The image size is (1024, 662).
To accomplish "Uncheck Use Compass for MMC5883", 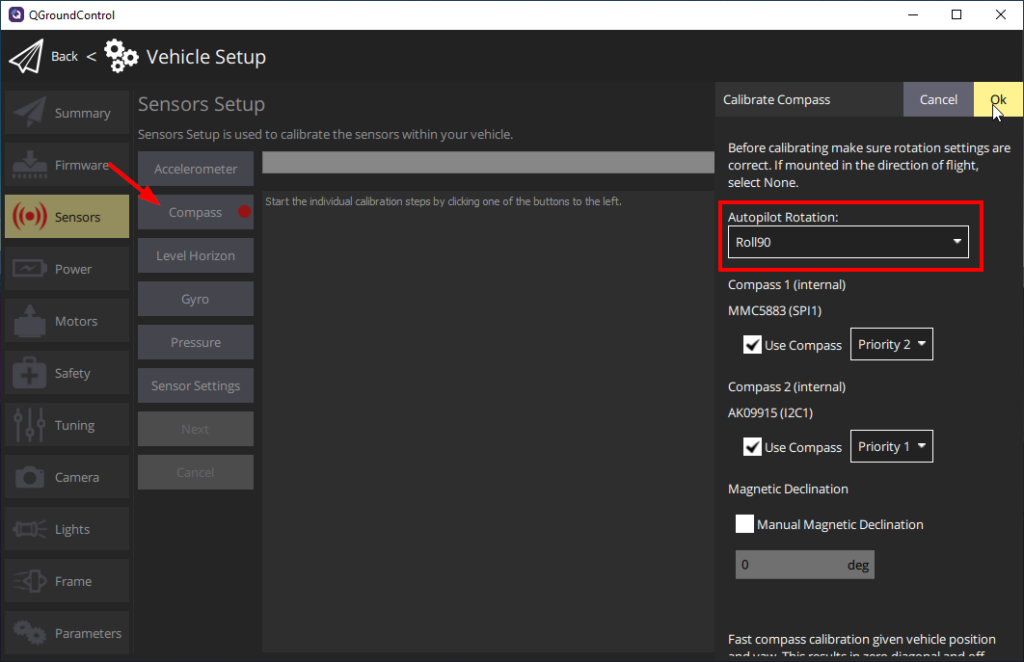I will click(x=753, y=345).
